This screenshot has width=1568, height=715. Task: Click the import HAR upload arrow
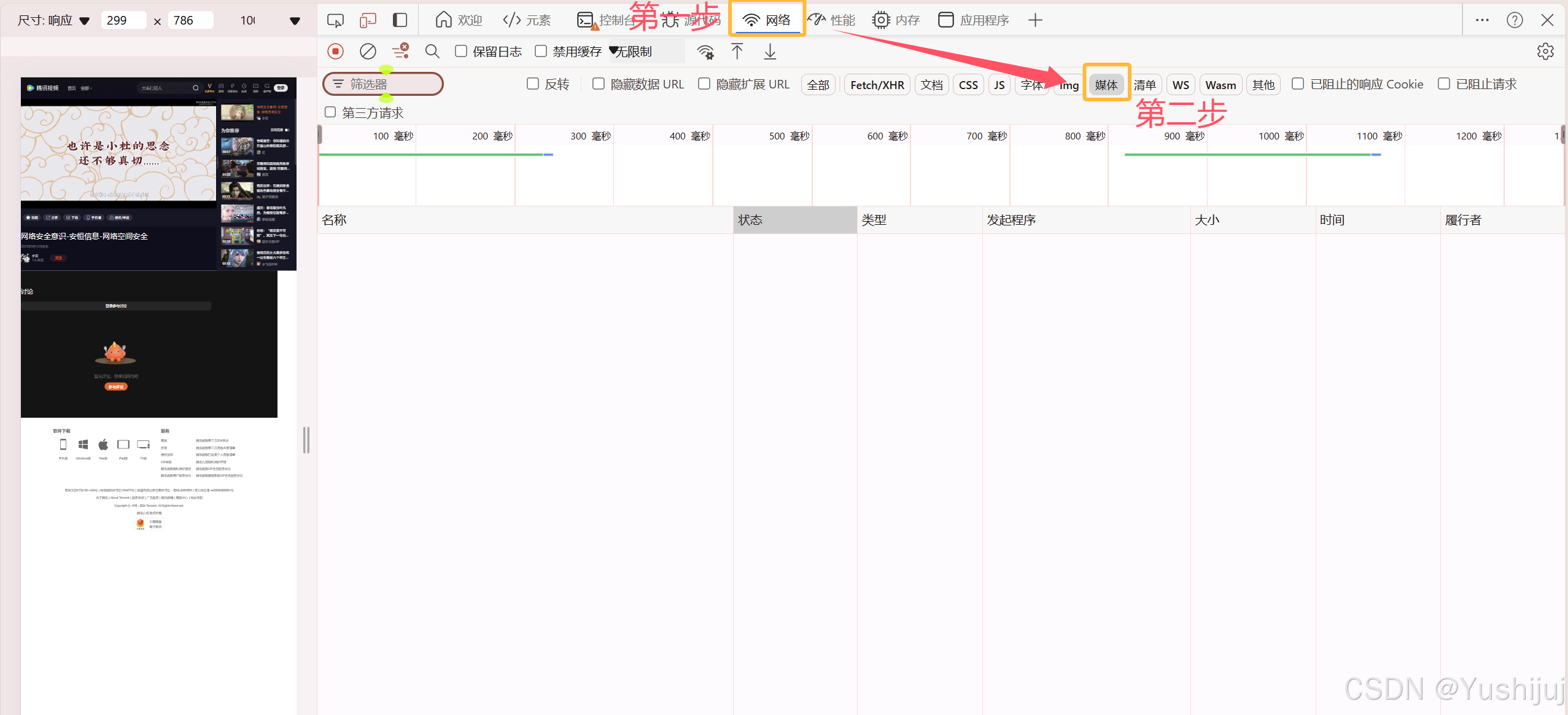point(737,52)
